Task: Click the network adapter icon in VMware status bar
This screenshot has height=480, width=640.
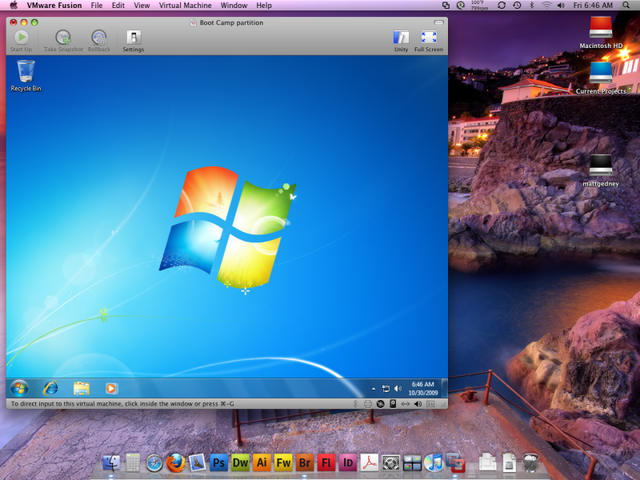Action: click(x=405, y=404)
